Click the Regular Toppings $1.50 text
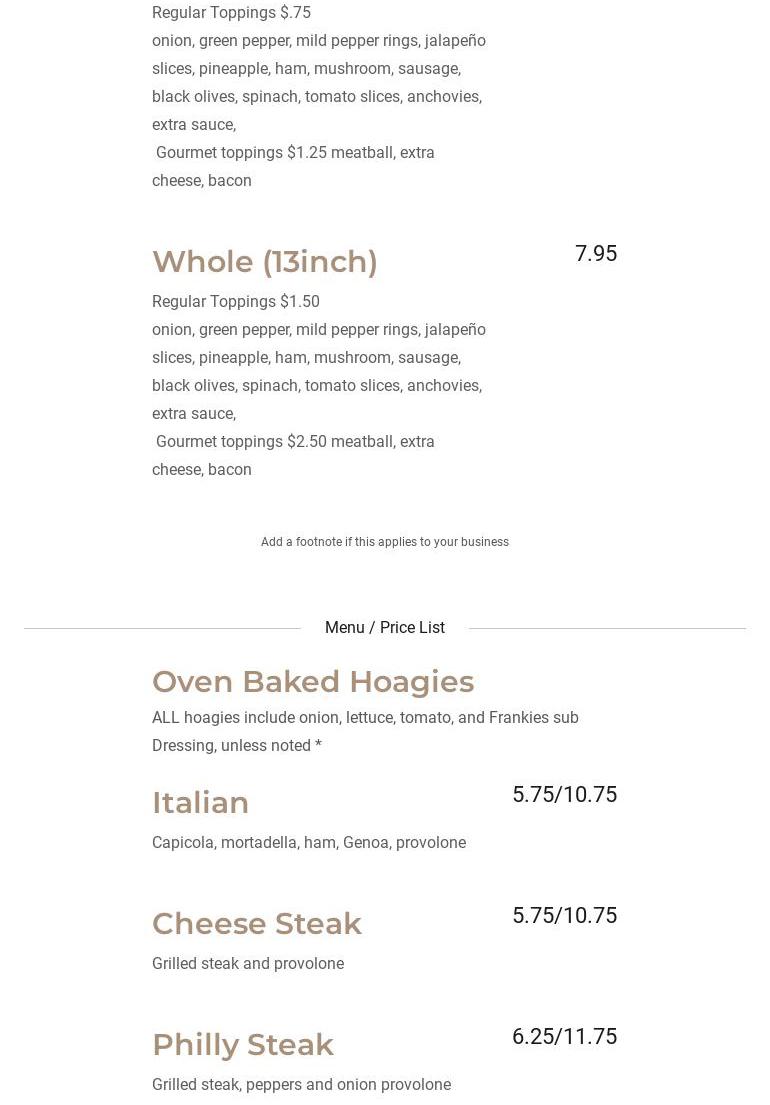This screenshot has width=770, height=1105. tap(236, 302)
